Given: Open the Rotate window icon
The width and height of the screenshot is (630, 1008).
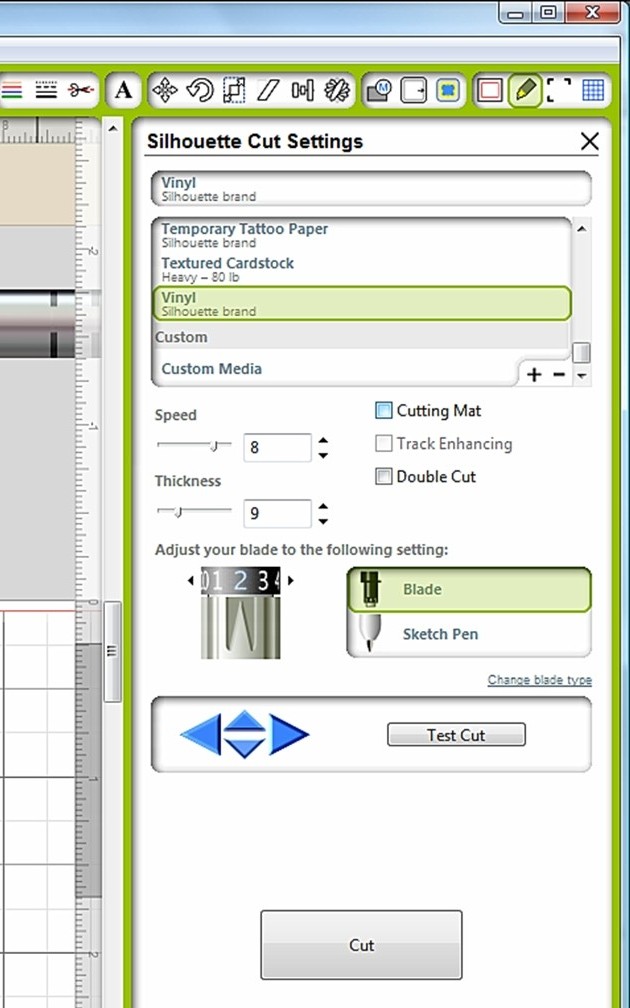Looking at the screenshot, I should click(199, 90).
